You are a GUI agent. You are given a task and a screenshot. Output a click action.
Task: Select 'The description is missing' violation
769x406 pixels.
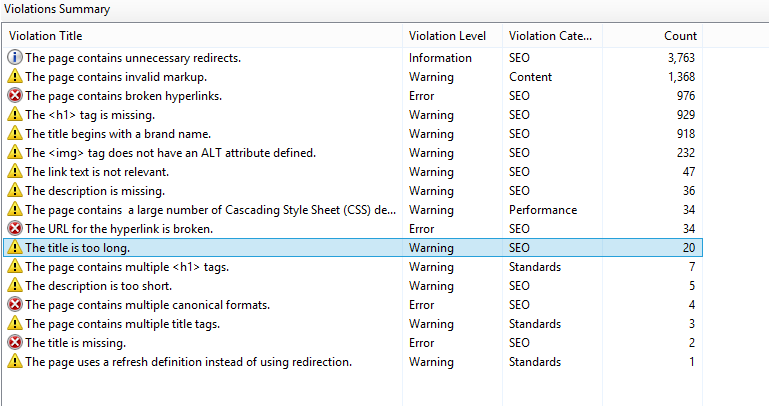pyautogui.click(x=353, y=191)
